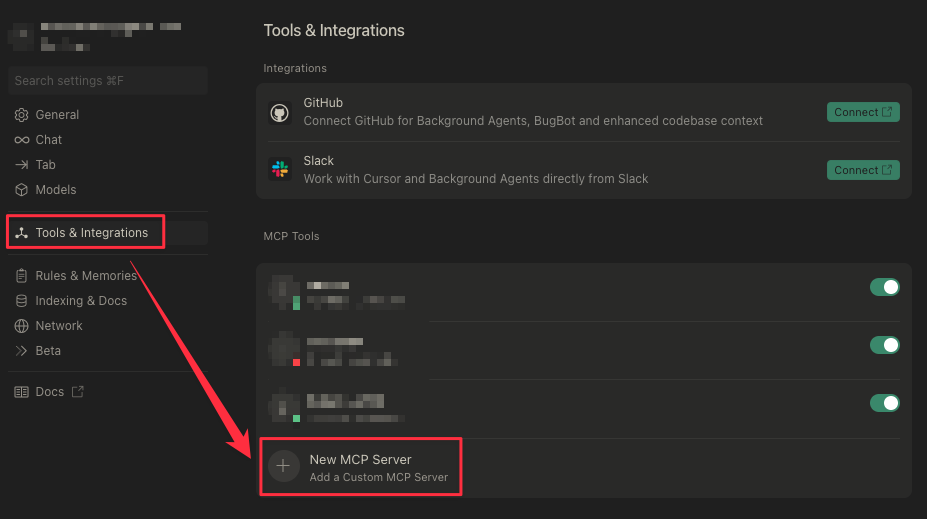
Task: Click the Slack logo icon
Action: (280, 170)
